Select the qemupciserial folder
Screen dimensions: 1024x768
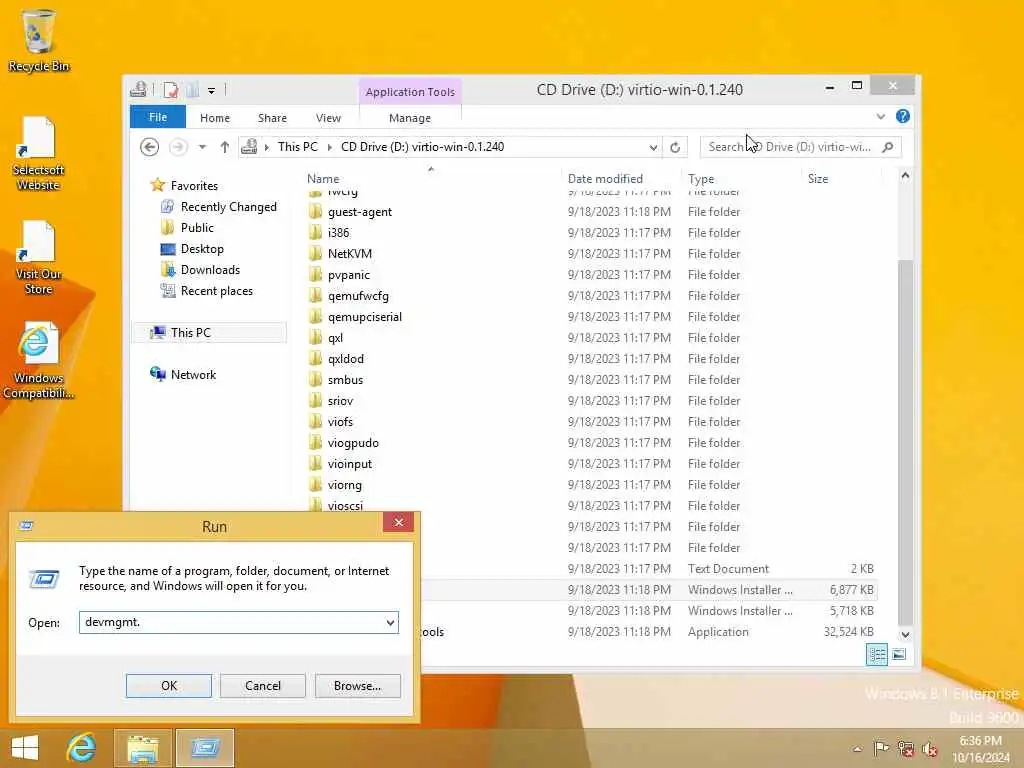364,317
